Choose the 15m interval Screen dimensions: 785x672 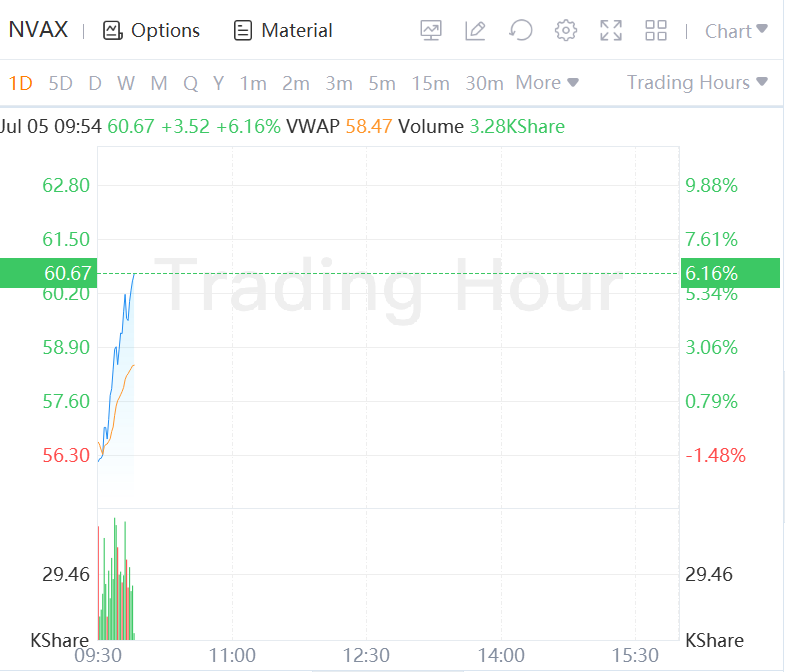[x=431, y=83]
